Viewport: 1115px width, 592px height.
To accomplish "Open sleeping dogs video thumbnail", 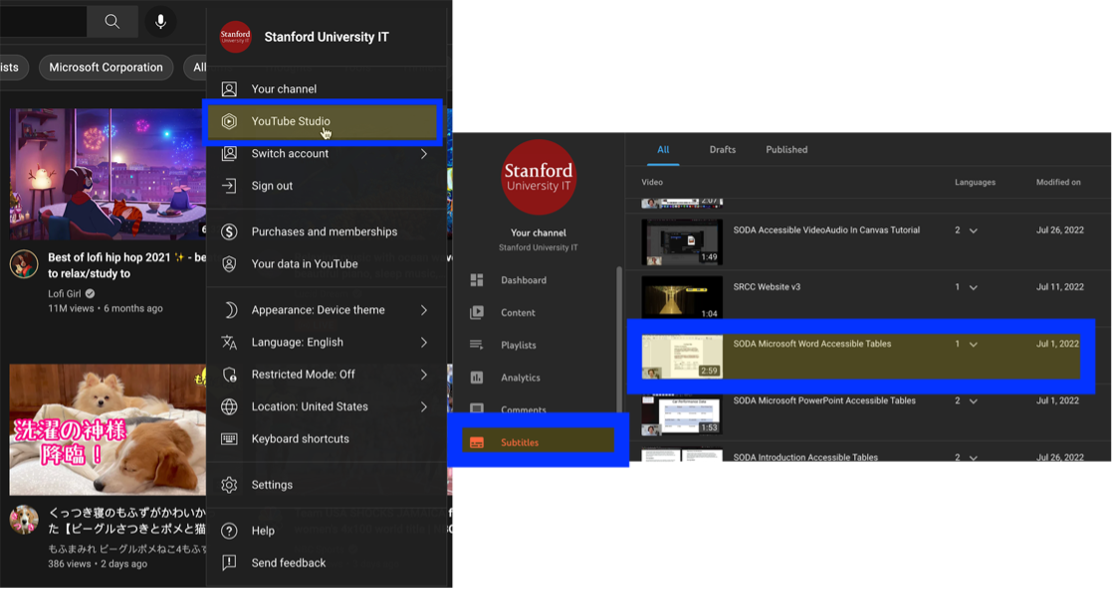I will (108, 430).
